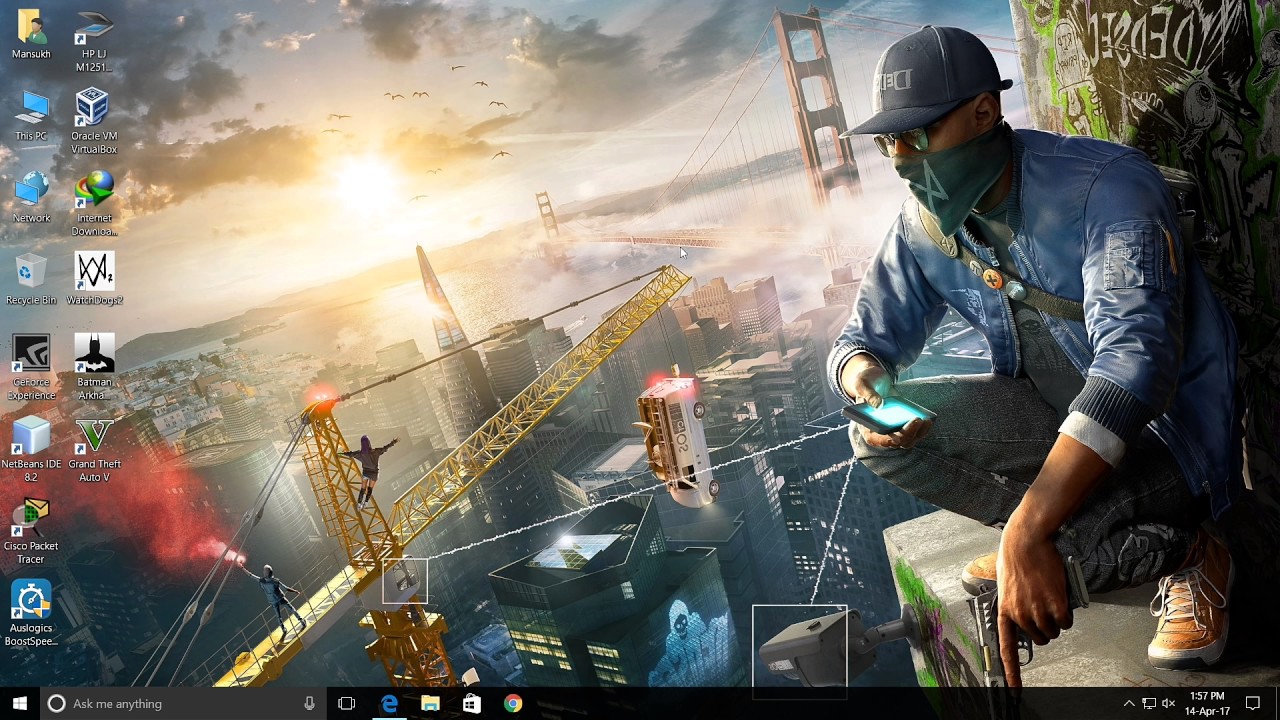Open the Mansukh user folder icon
Viewport: 1280px width, 720px height.
31,34
